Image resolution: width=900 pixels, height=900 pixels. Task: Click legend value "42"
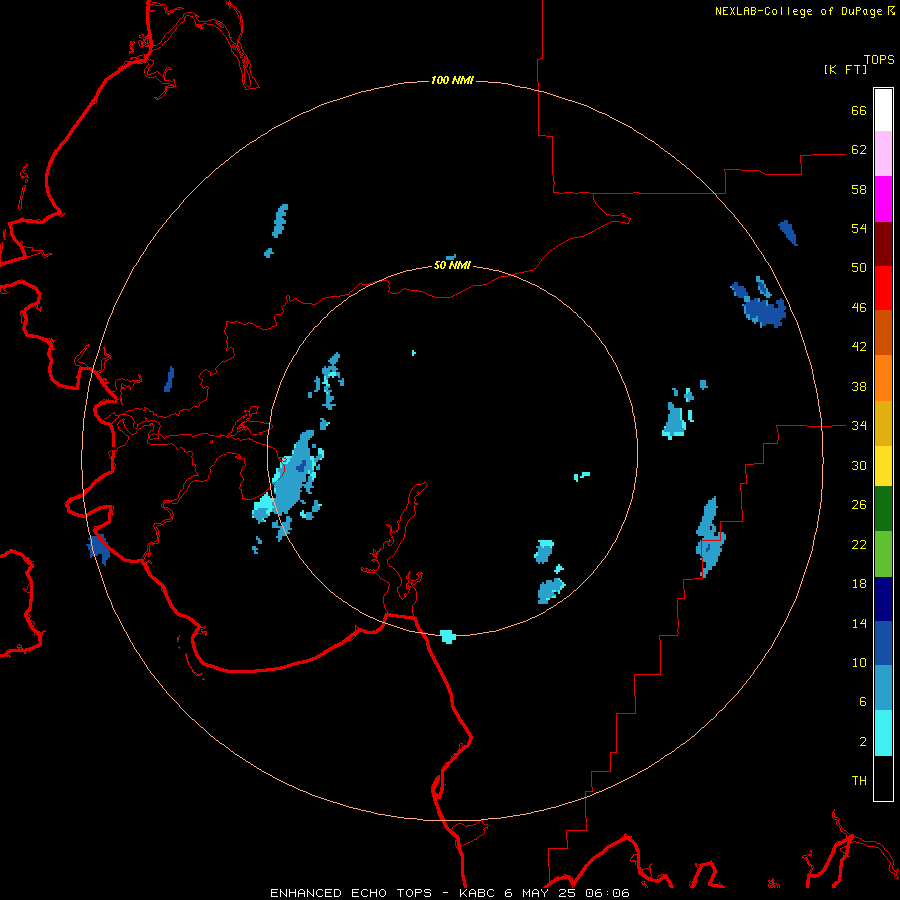[x=859, y=347]
